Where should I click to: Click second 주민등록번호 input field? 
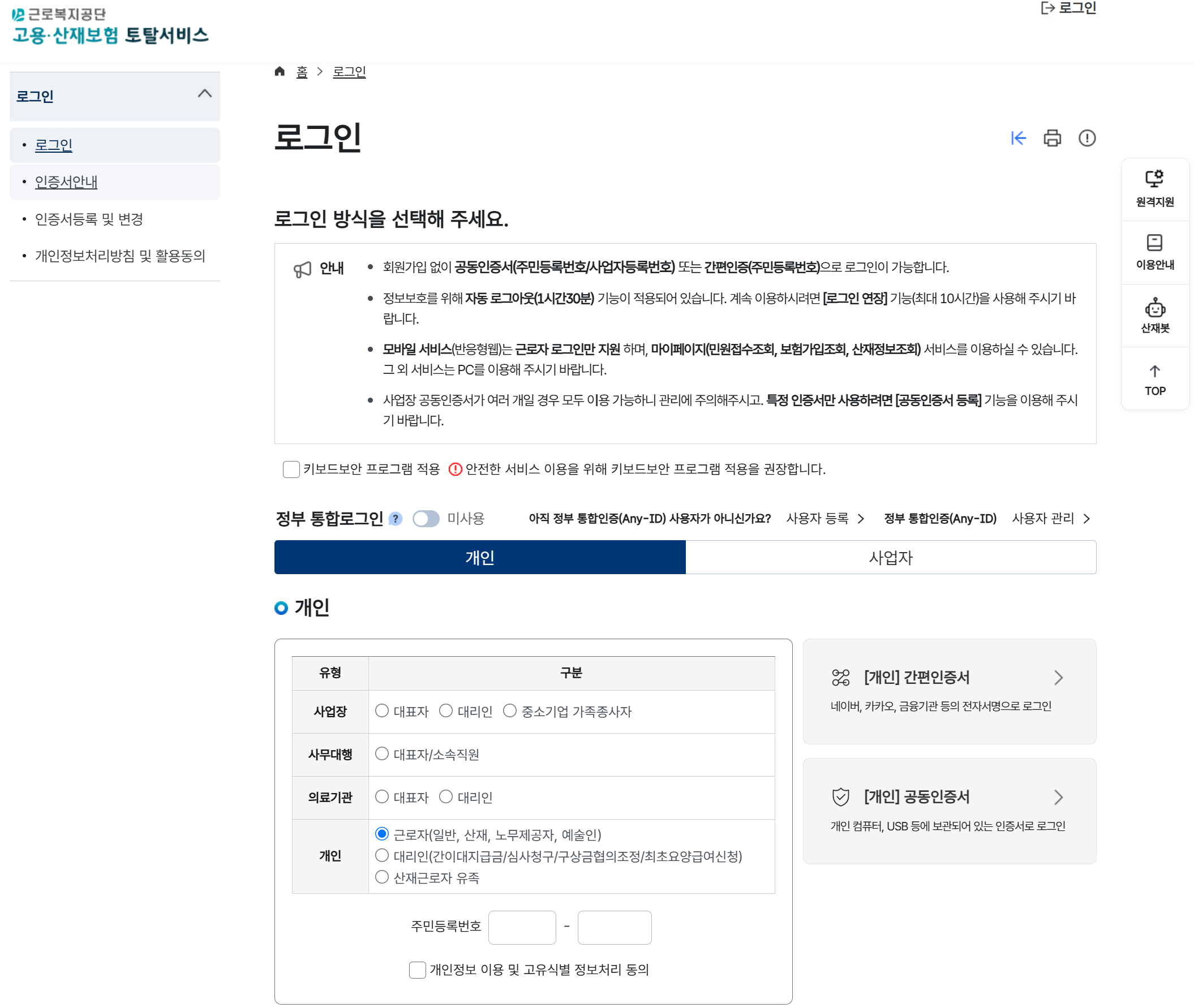(615, 928)
